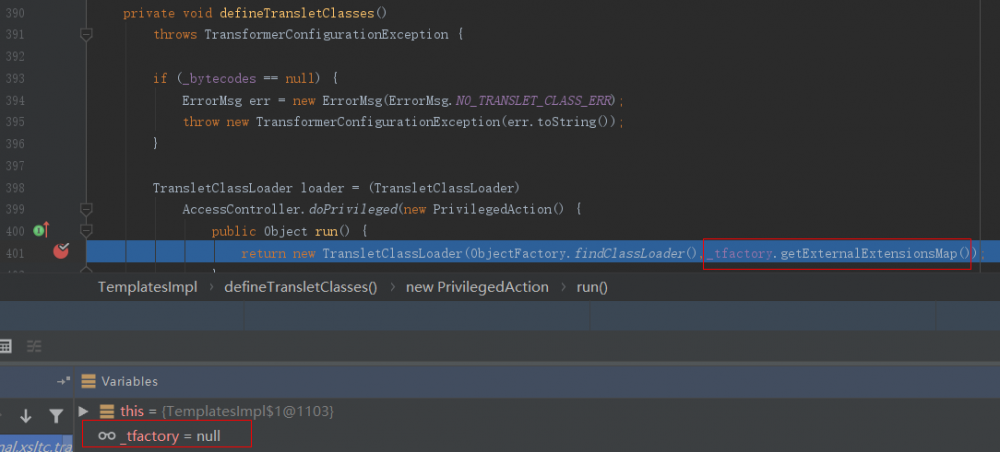1000x452 pixels.
Task: Select the highlighted stack frame 'nal.xsltc.tra'
Action: tap(36, 445)
